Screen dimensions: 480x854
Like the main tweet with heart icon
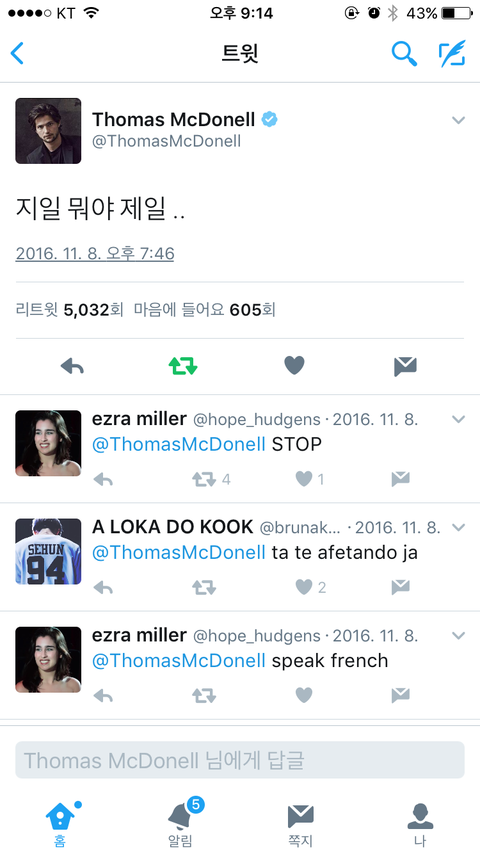point(294,366)
